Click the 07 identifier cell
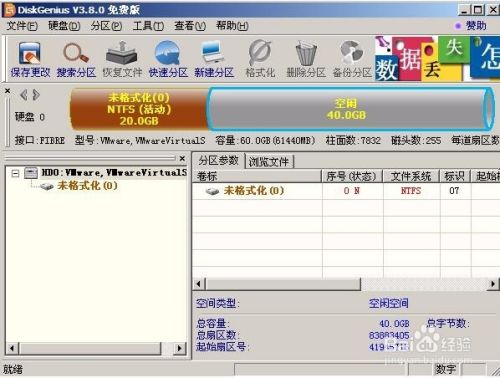This screenshot has width=500, height=378. 454,191
